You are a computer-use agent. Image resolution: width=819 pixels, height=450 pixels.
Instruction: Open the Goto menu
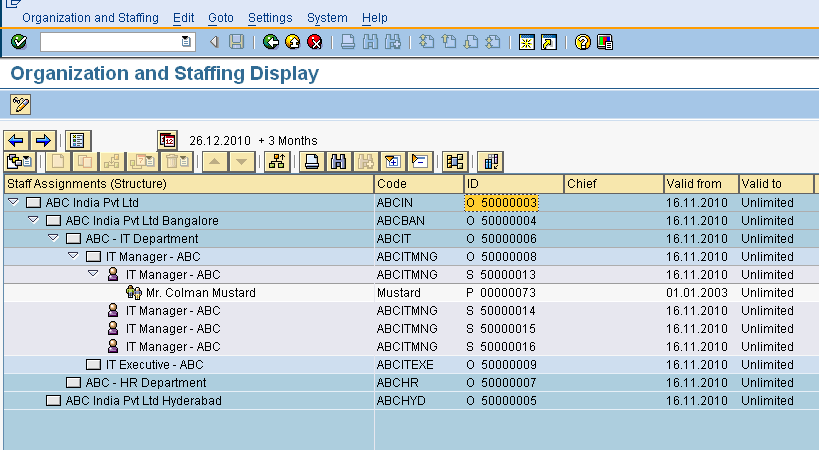pyautogui.click(x=220, y=18)
